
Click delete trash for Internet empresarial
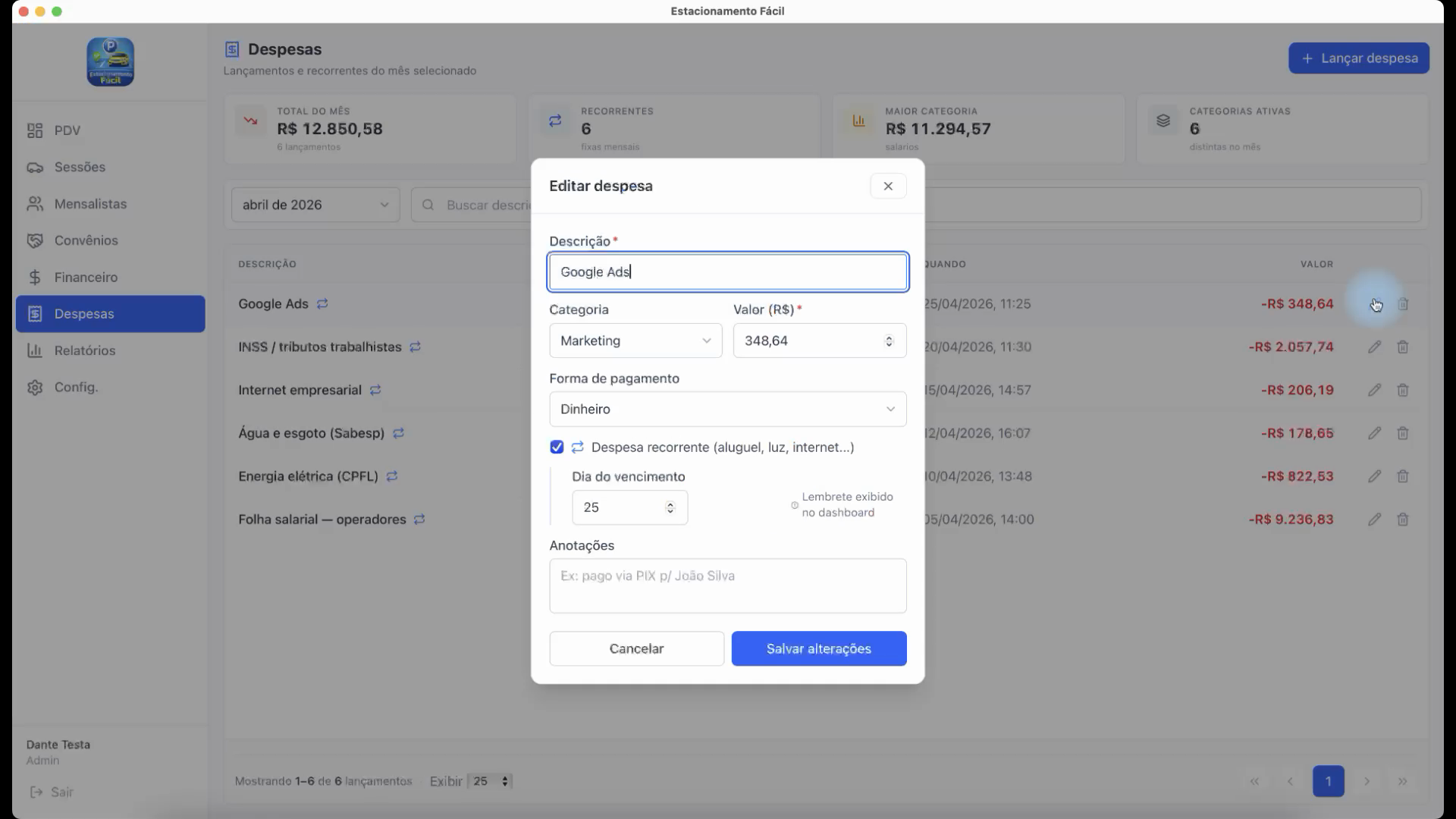1403,390
